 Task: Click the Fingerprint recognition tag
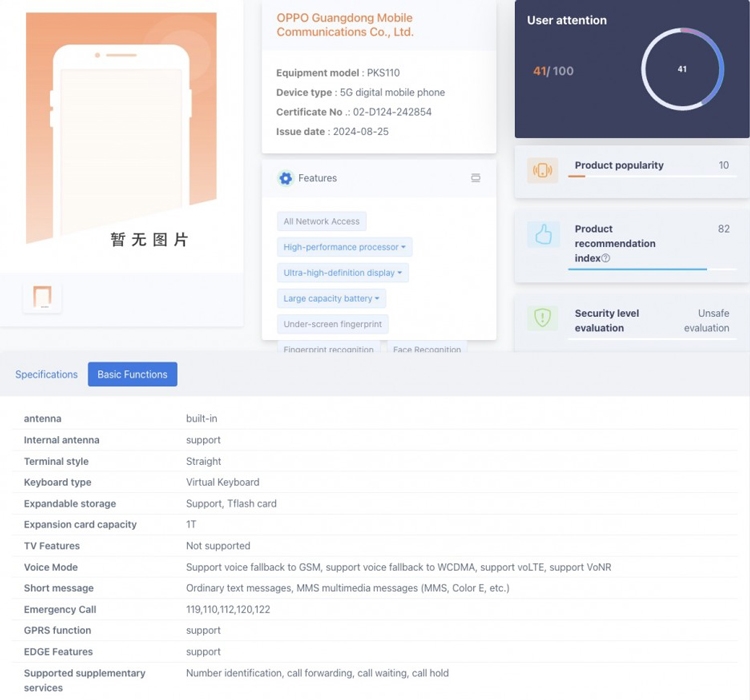click(x=329, y=348)
